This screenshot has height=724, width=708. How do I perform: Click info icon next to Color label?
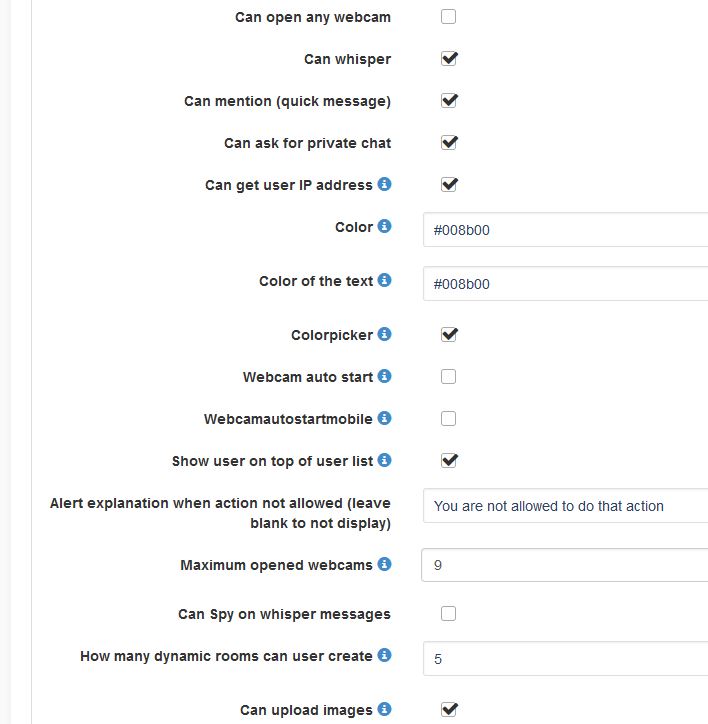385,227
